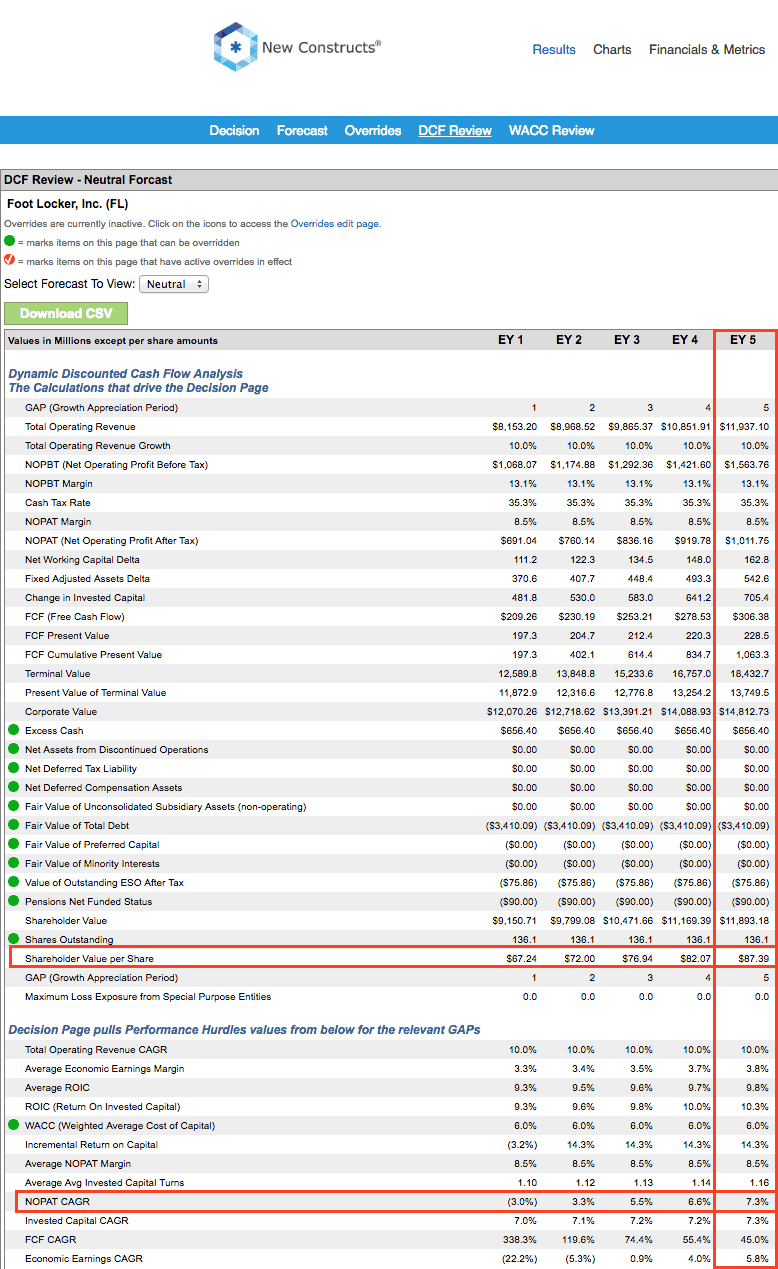Click the $14,812.73 corporate value
Screen dimensions: 778x1269
744,712
